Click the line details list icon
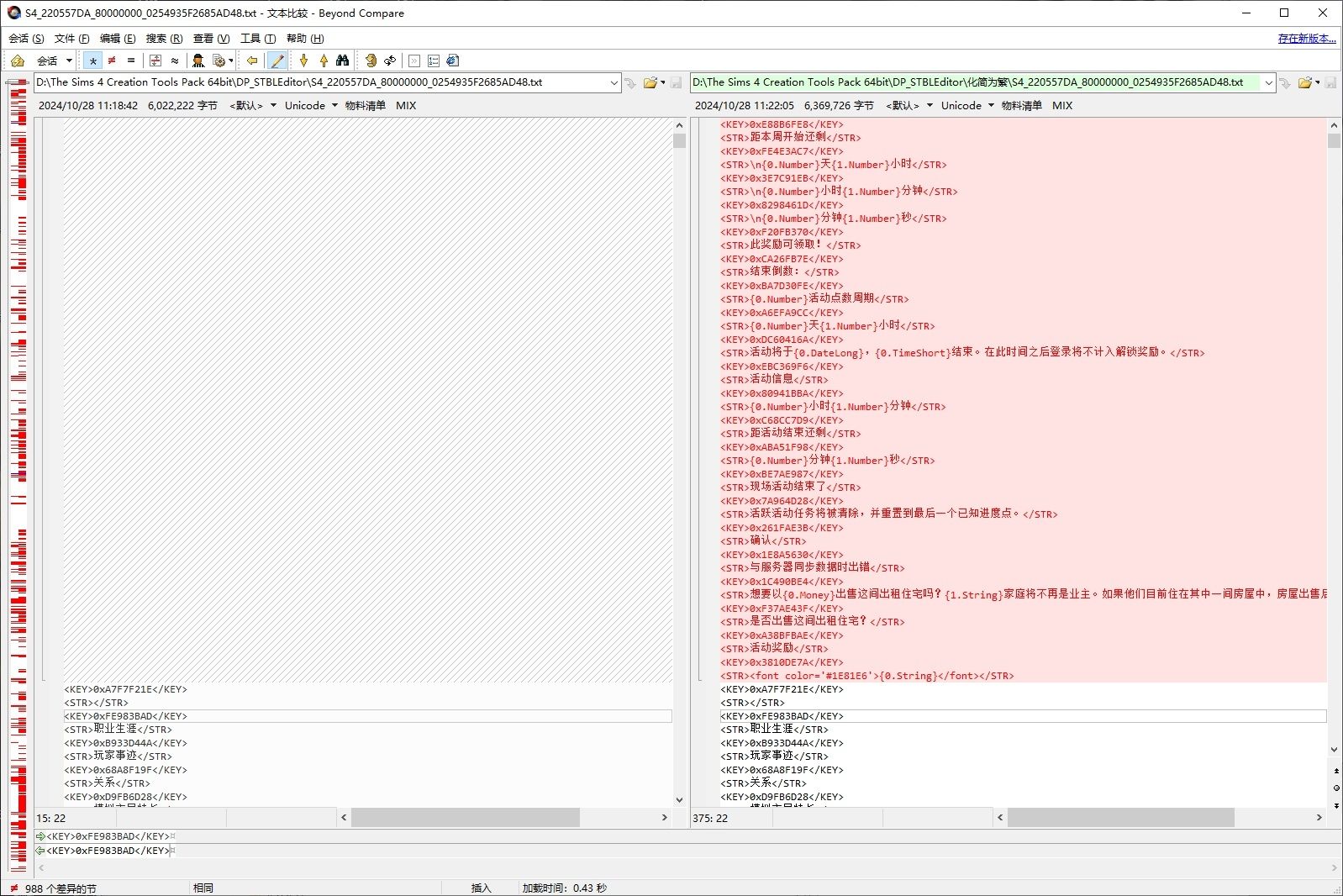This screenshot has height=896, width=1343. (434, 61)
